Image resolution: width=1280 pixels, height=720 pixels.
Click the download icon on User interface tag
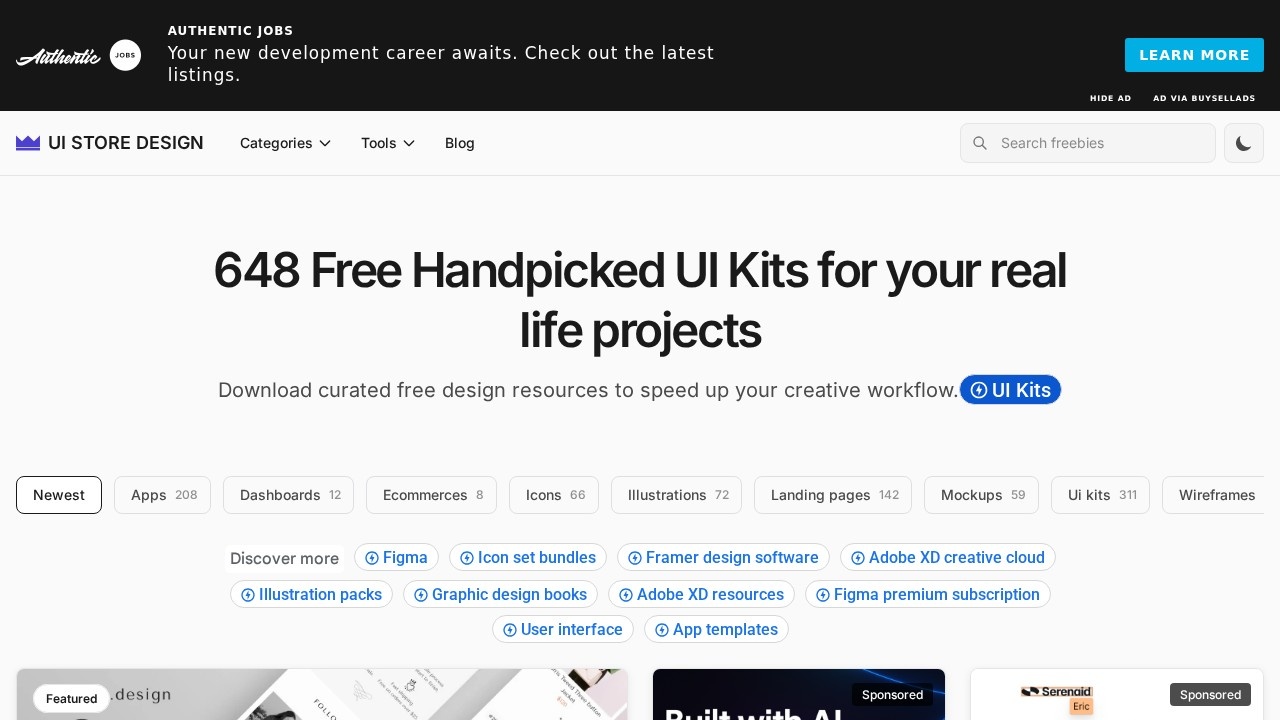click(510, 630)
